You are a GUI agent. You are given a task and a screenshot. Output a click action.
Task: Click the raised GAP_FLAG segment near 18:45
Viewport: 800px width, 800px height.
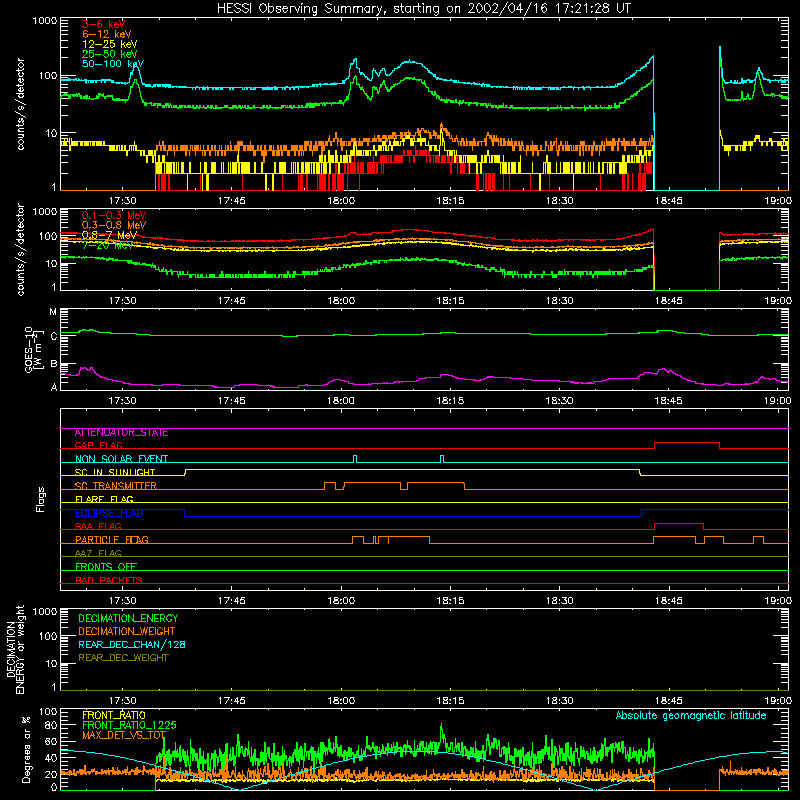tap(687, 443)
